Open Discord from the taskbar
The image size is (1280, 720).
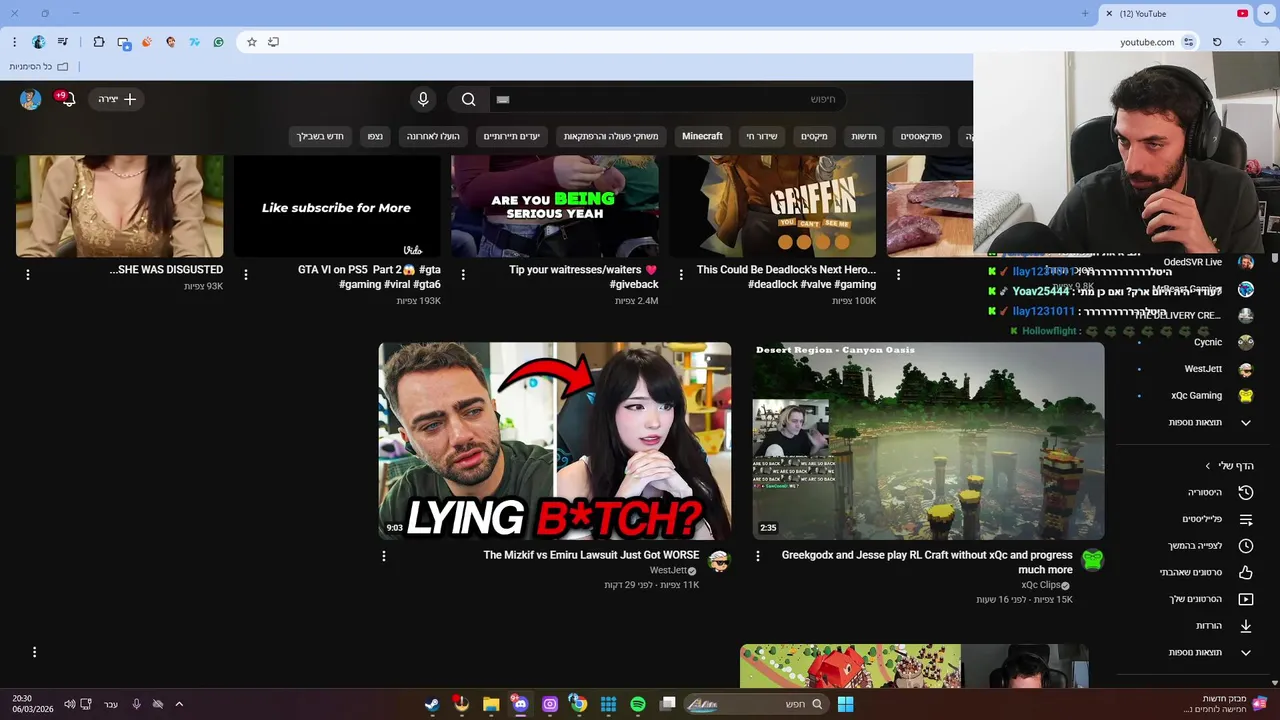pyautogui.click(x=520, y=704)
